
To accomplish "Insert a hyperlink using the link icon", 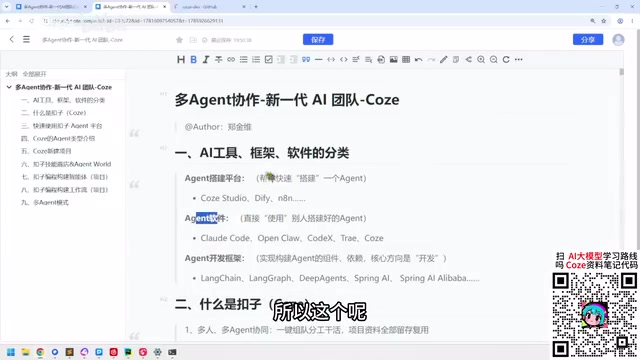I will pyautogui.click(x=231, y=60).
